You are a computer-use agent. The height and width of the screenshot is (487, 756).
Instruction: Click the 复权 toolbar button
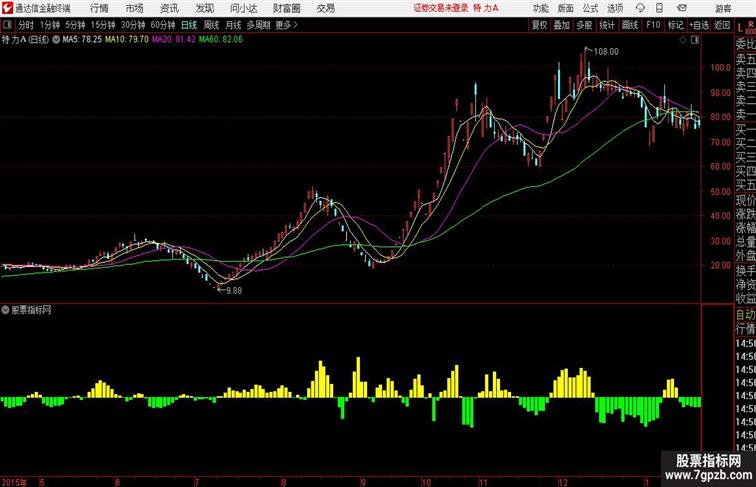539,25
